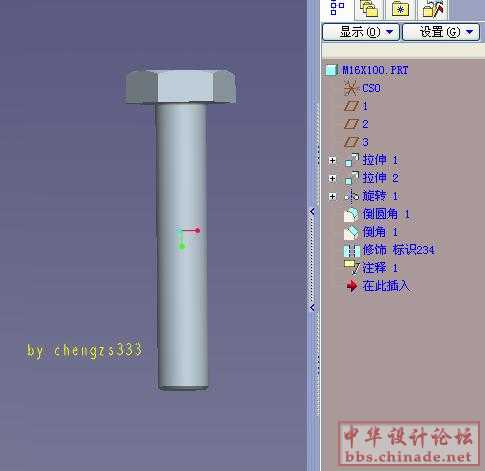Select the CS0 coordinate system icon
This screenshot has height=471, width=485.
[x=350, y=88]
